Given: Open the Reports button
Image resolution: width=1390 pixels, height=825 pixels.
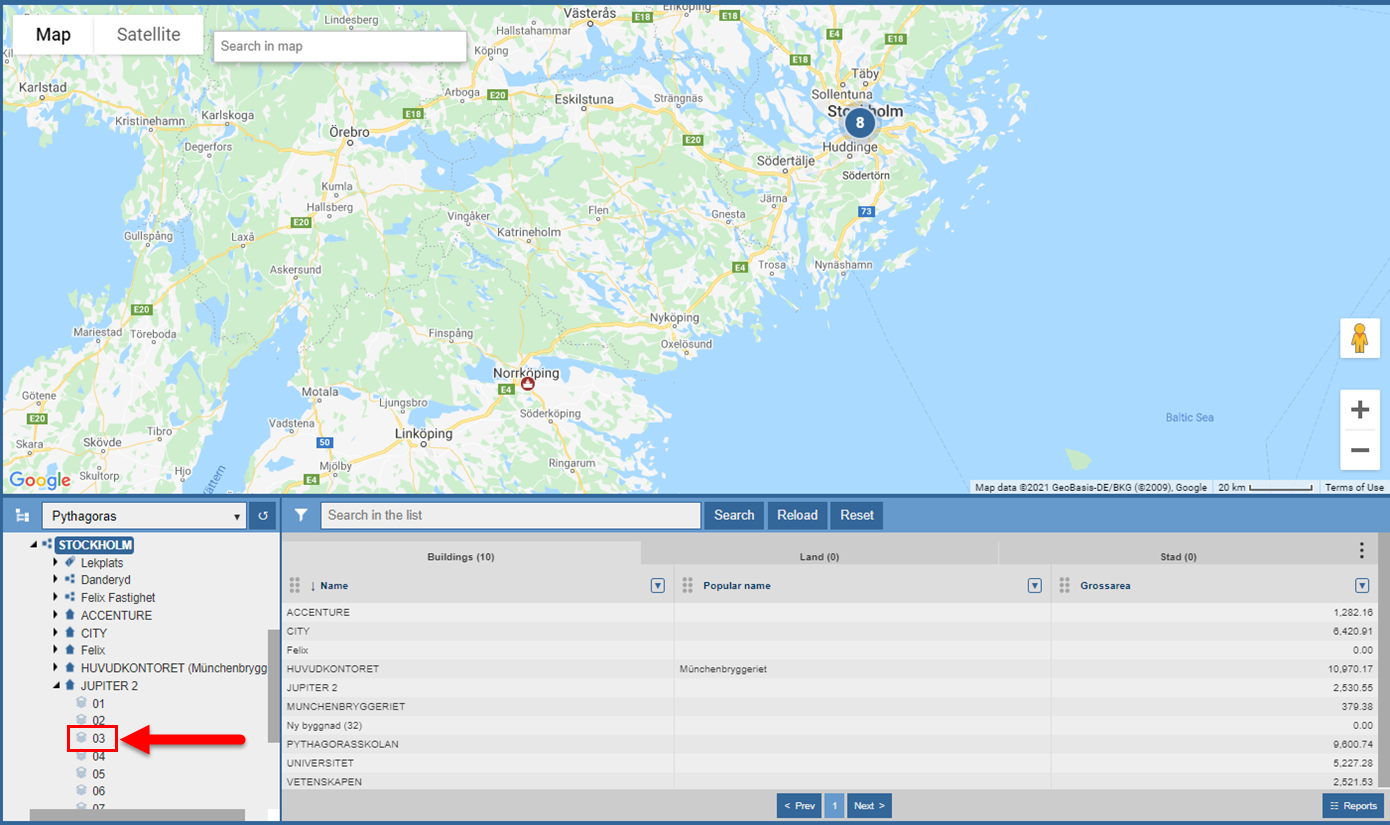Looking at the screenshot, I should [1353, 805].
